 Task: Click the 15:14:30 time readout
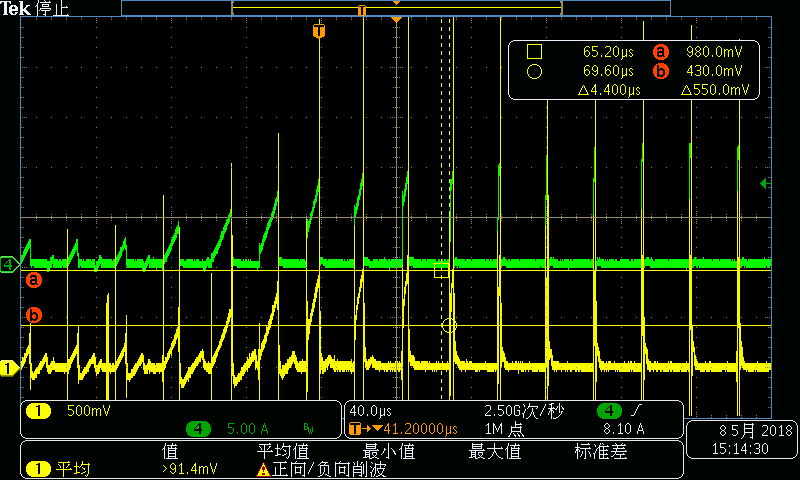(740, 449)
